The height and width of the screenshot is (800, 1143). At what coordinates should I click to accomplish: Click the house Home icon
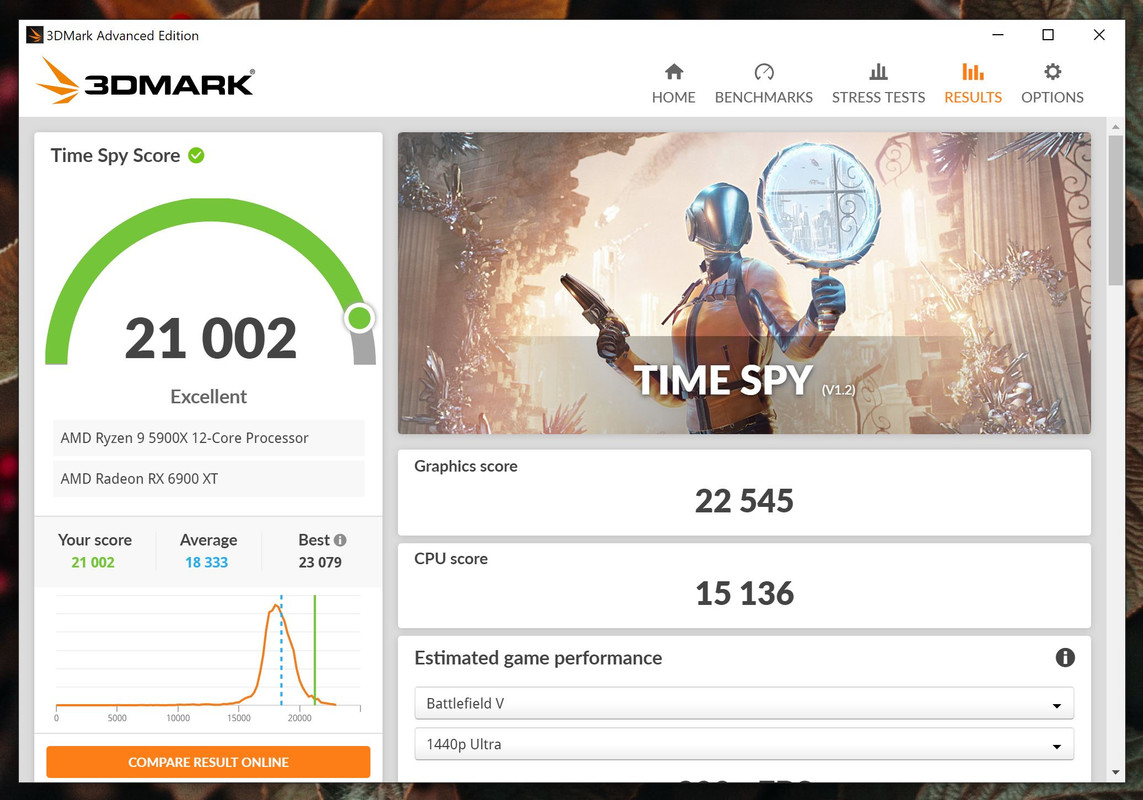tap(674, 71)
